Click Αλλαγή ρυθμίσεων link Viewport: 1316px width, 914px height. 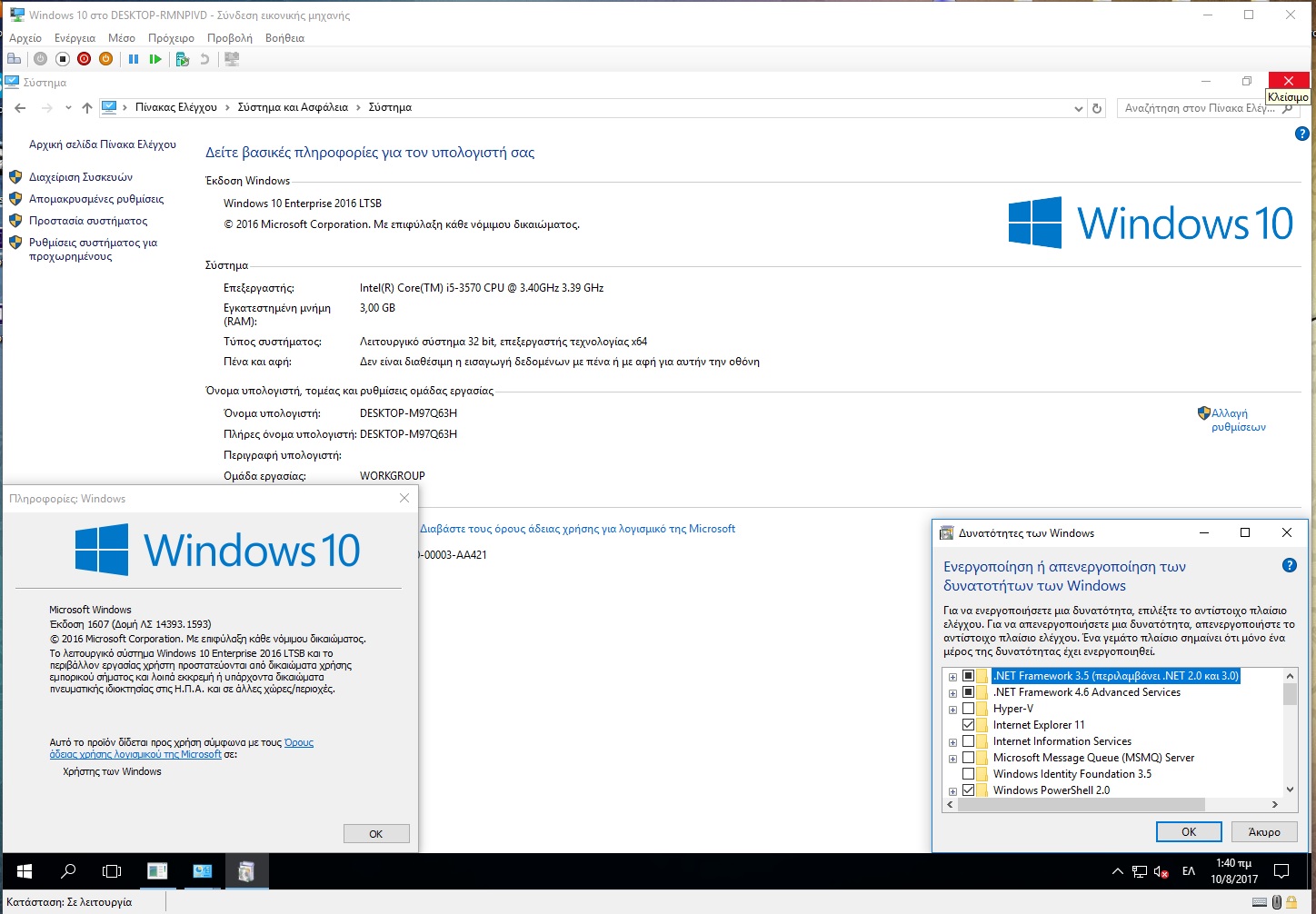pyautogui.click(x=1238, y=420)
